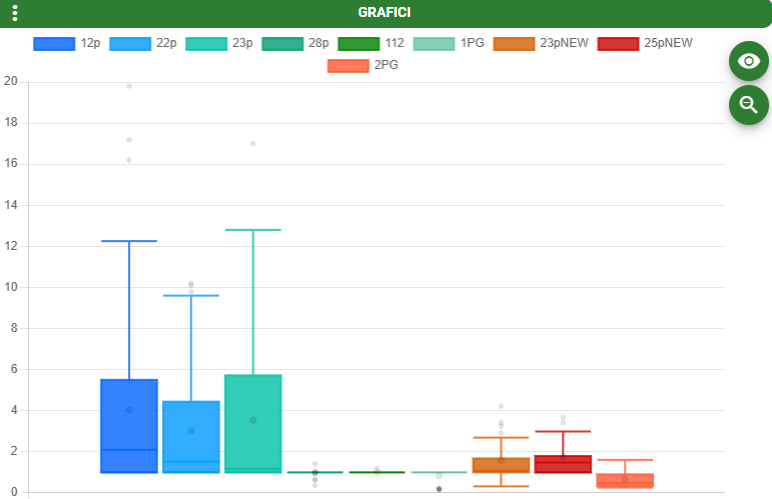Click the GRAFICI header title
Viewport: 772px width, 499px height.
pos(385,13)
